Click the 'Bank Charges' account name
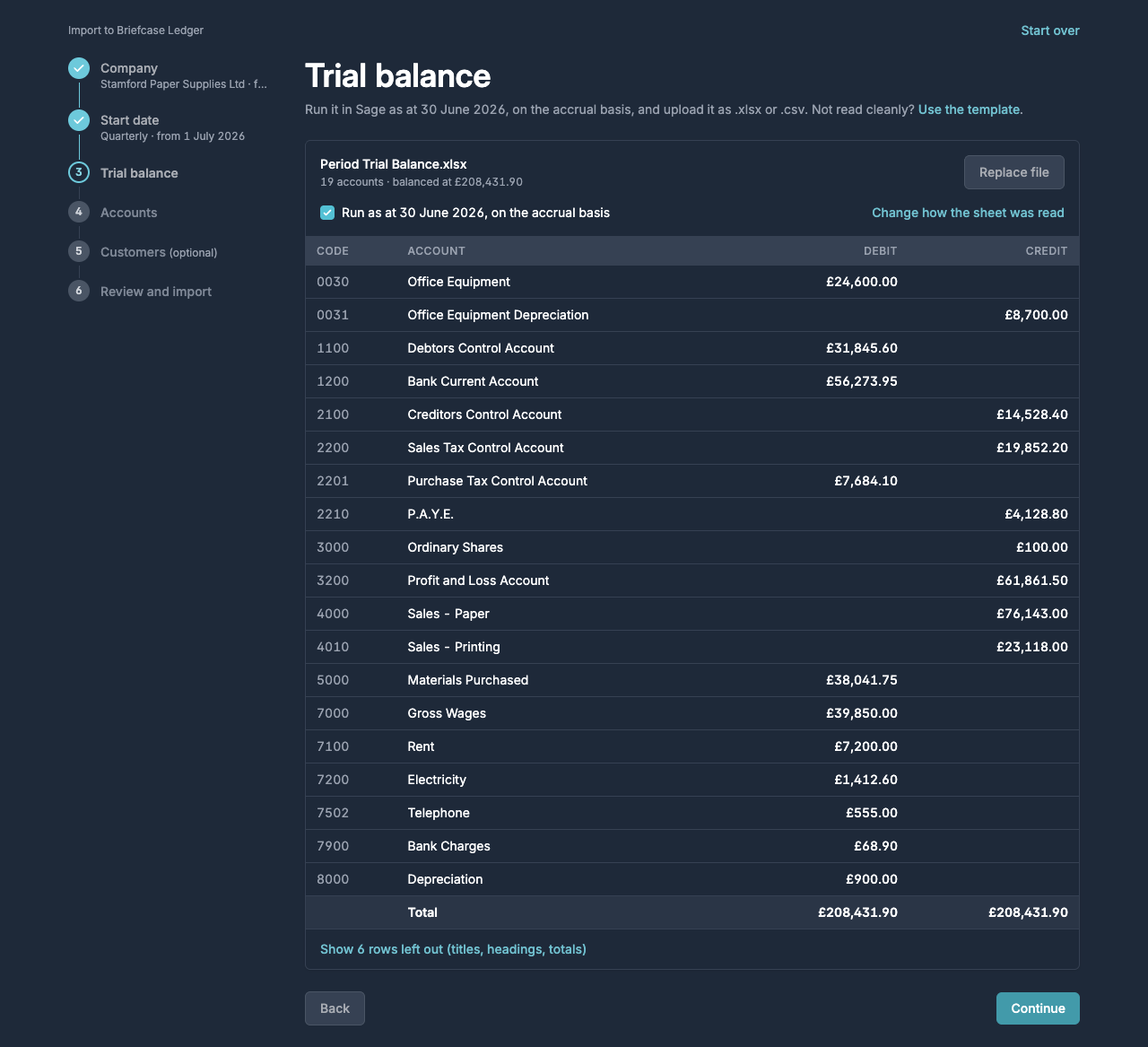The image size is (1148, 1047). coord(448,846)
